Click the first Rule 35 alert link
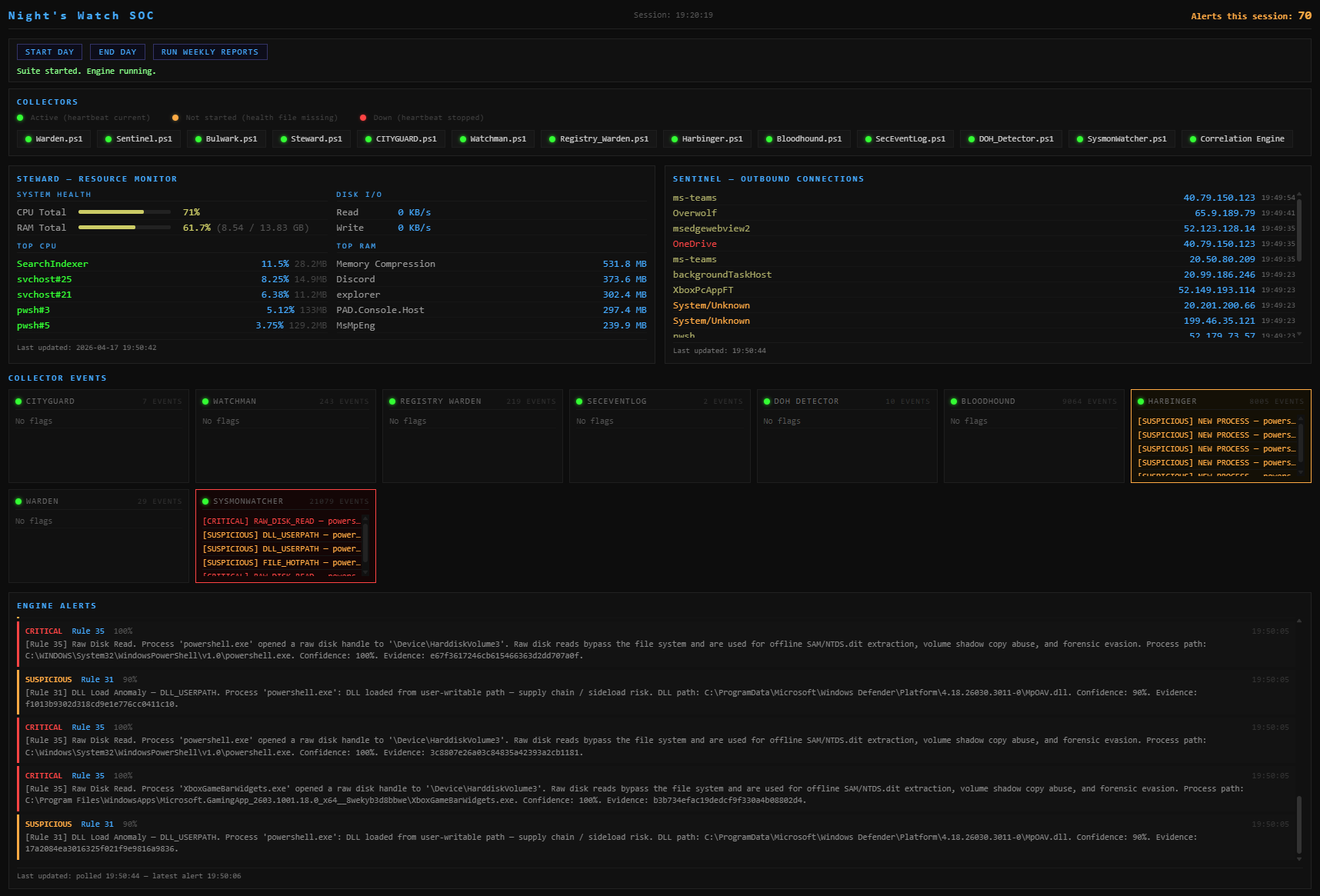This screenshot has height=896, width=1320. [x=88, y=631]
